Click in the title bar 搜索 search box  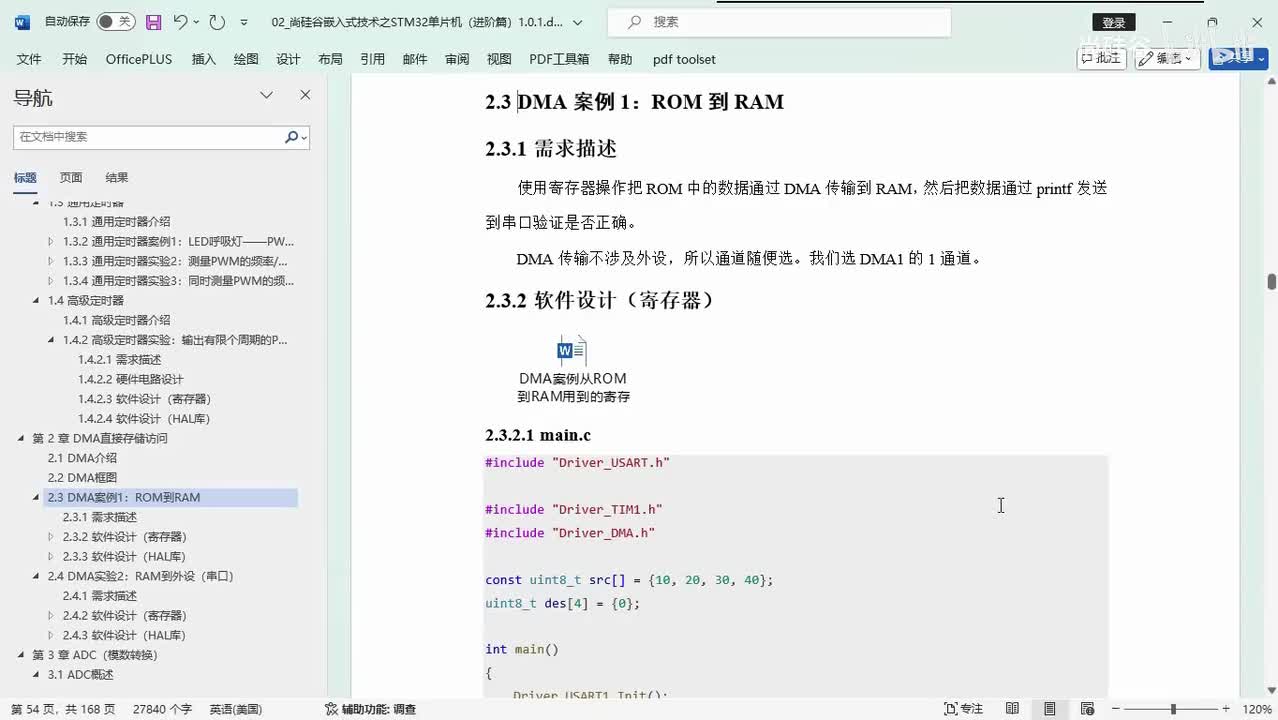pyautogui.click(x=781, y=22)
